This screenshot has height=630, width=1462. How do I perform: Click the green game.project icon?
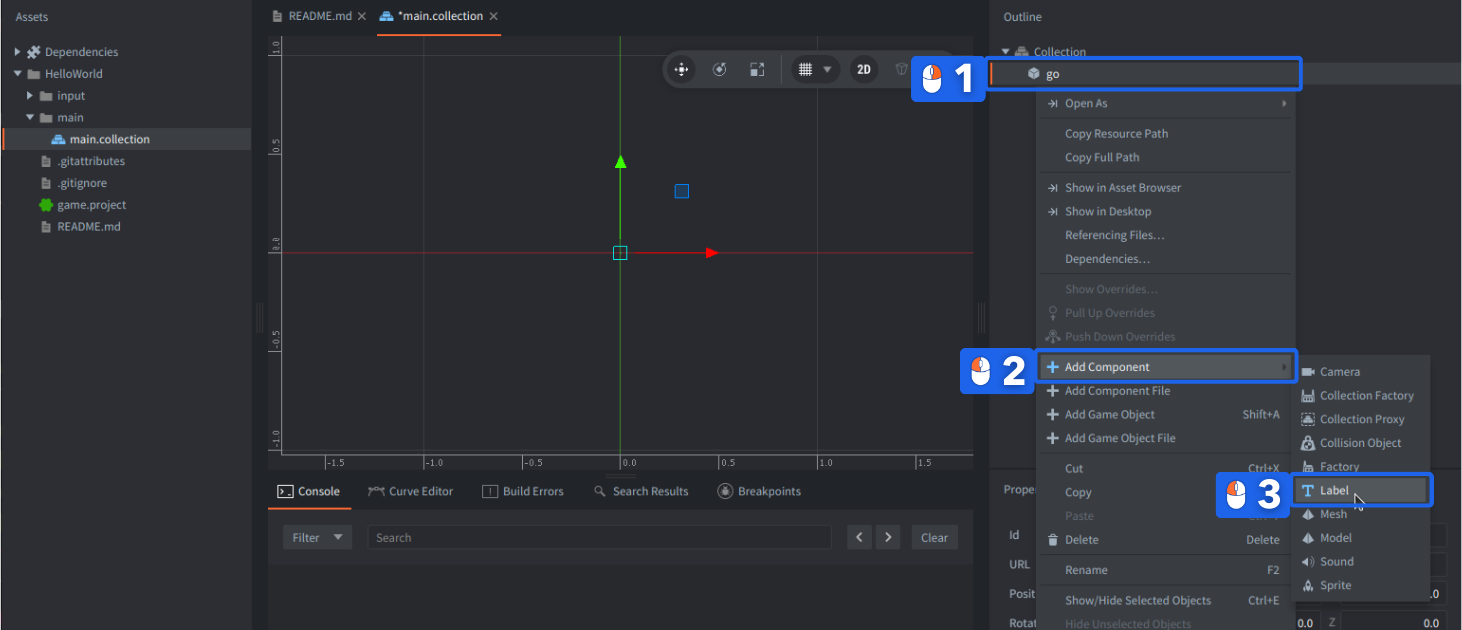pyautogui.click(x=46, y=205)
